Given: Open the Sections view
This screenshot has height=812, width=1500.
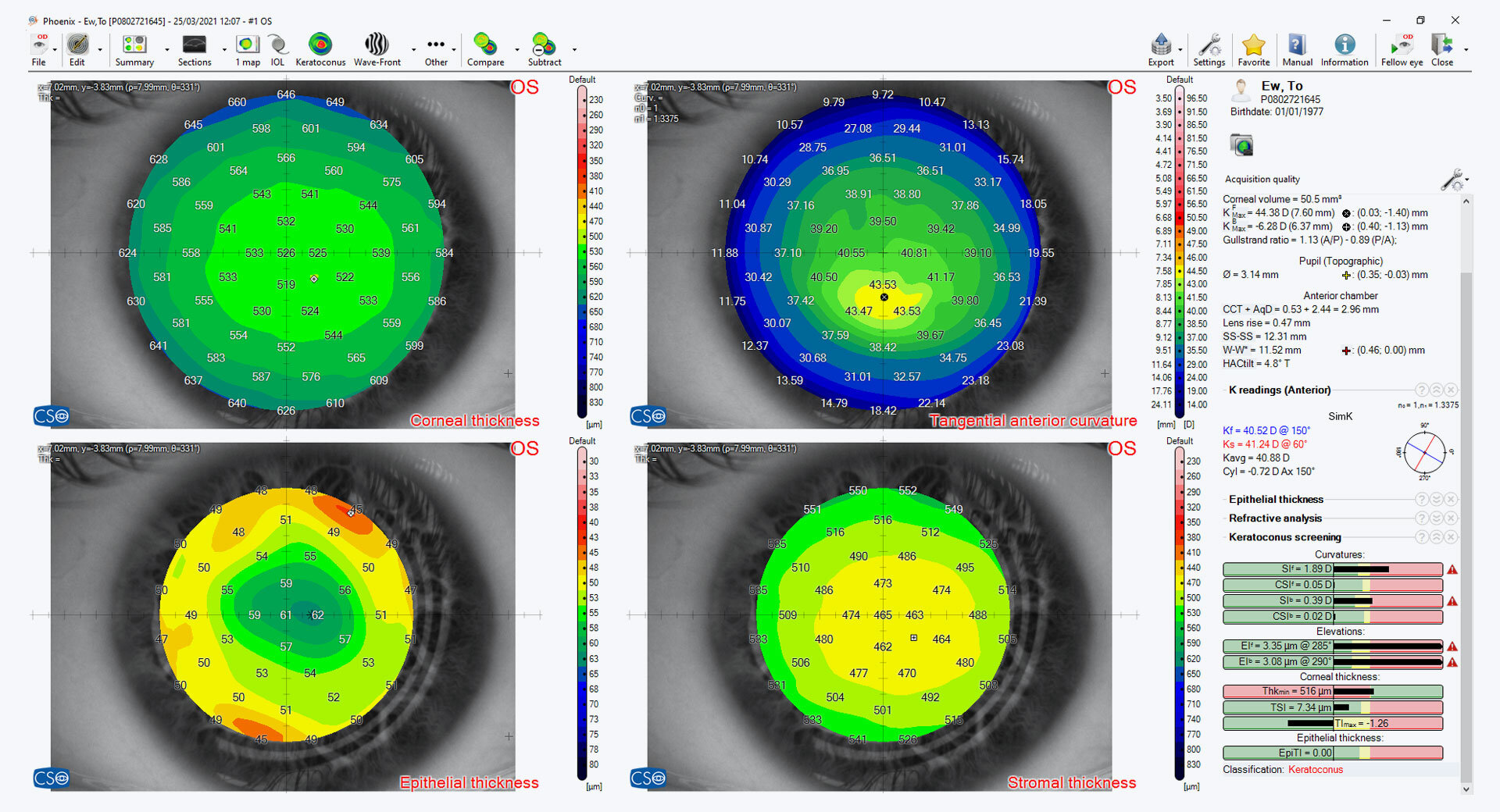Looking at the screenshot, I should click(194, 49).
